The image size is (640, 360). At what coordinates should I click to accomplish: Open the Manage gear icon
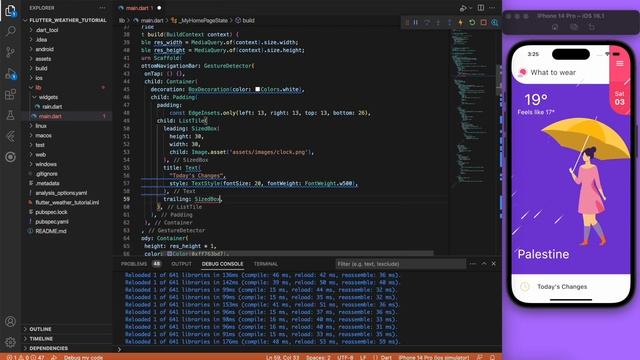pos(10,342)
